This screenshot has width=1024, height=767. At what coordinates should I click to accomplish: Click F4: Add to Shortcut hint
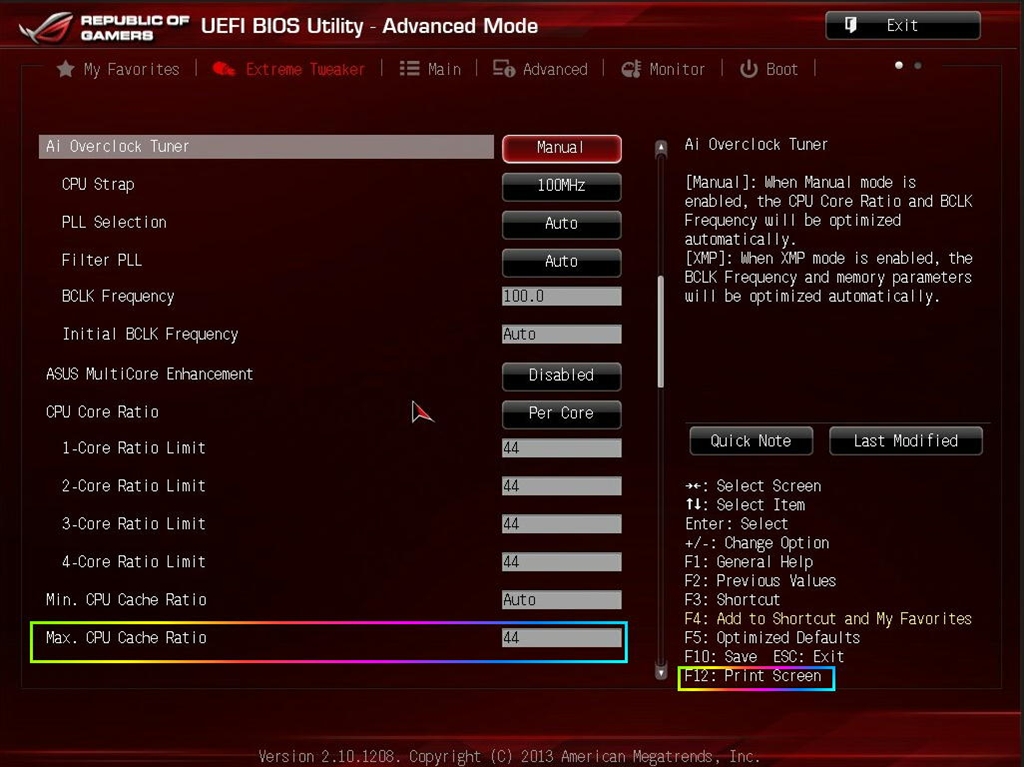pos(828,619)
